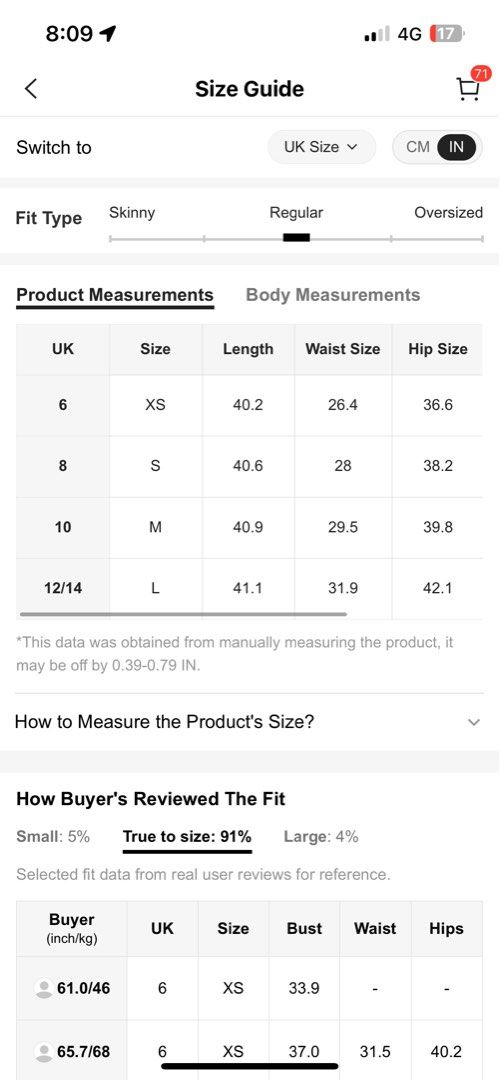
Task: Filter reviews by Large 4%
Action: (321, 837)
